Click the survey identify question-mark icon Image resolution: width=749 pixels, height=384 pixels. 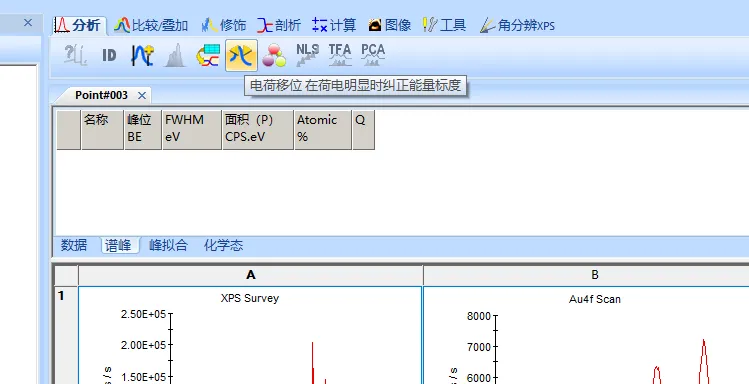[x=76, y=55]
